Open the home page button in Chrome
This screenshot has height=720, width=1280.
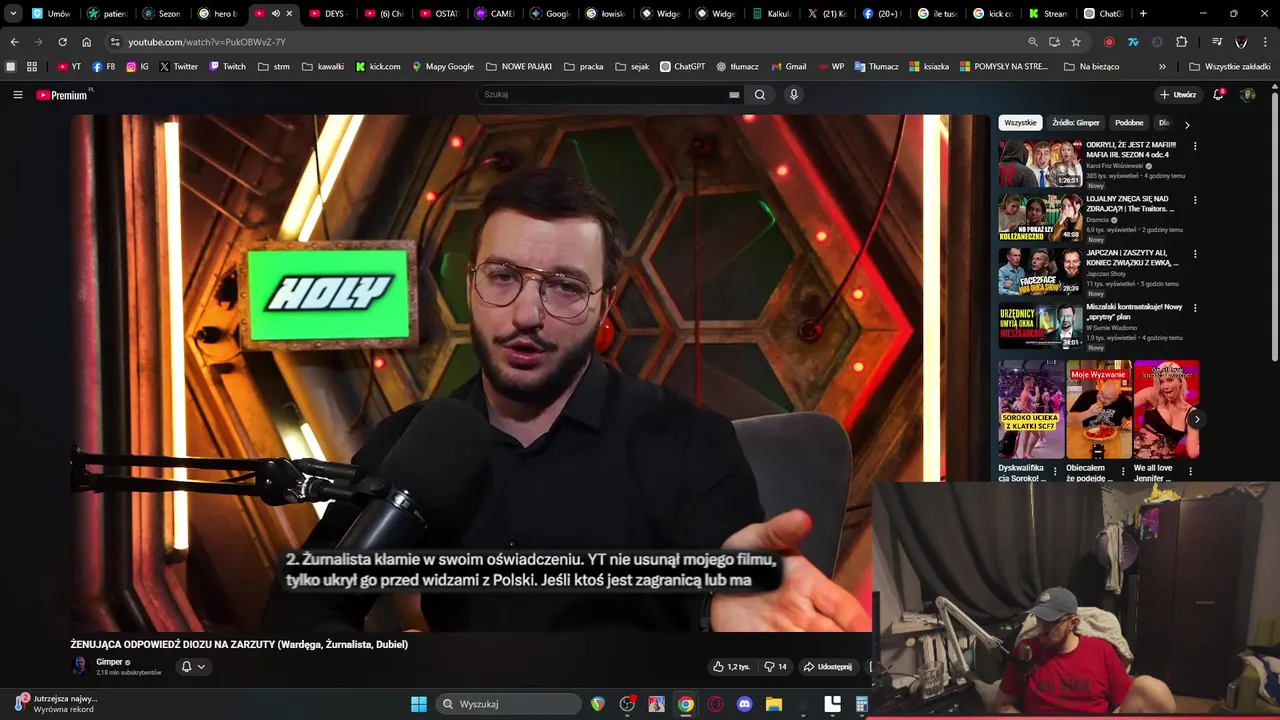pos(86,42)
